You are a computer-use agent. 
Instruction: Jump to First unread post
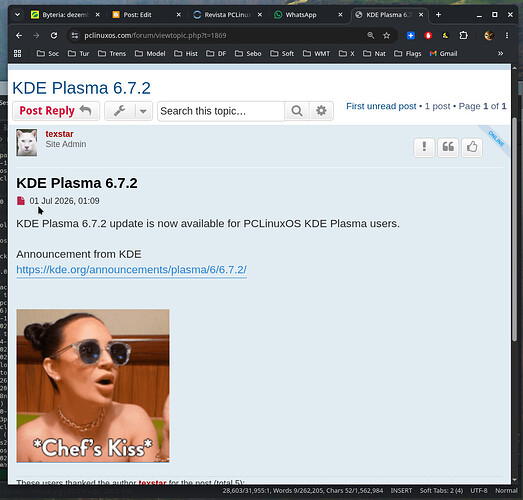(381, 106)
